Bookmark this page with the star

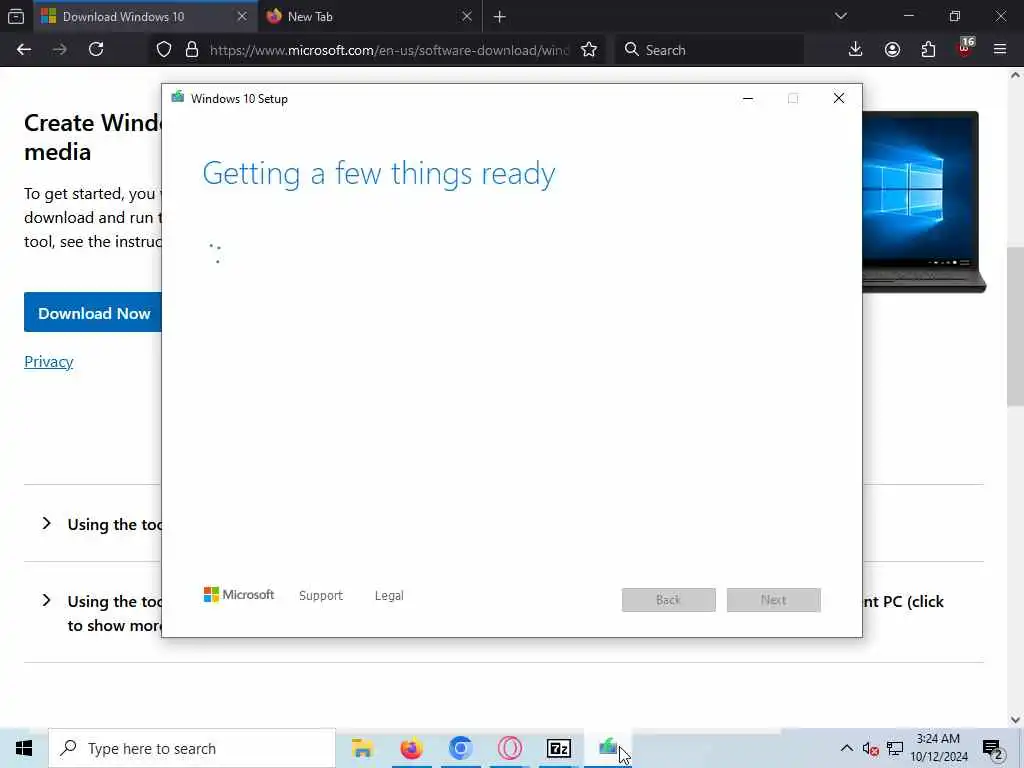tap(589, 50)
